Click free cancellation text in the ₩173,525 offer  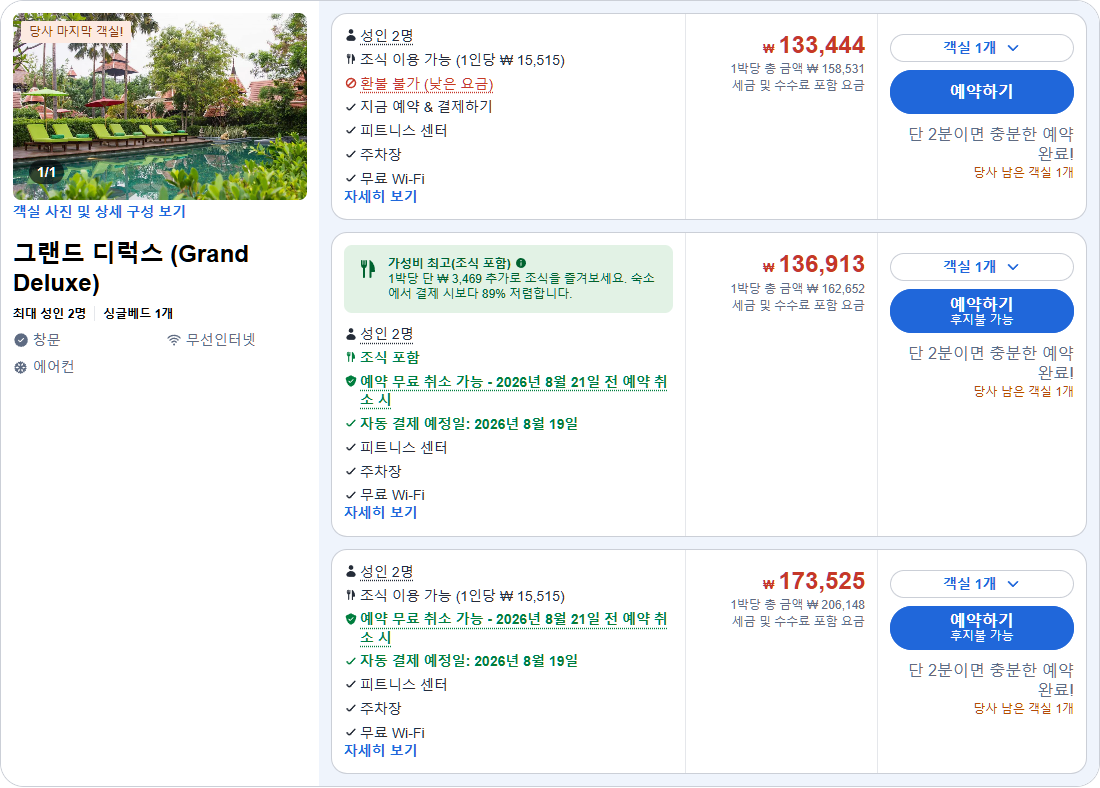[x=514, y=627]
